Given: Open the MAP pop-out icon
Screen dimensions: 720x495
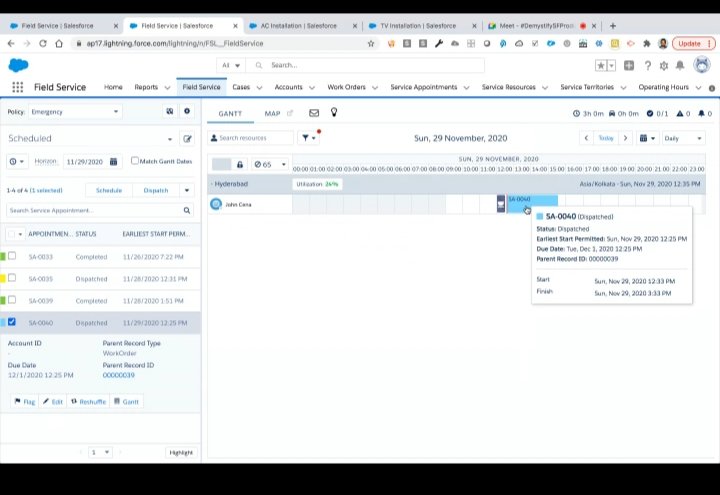Looking at the screenshot, I should pos(290,113).
